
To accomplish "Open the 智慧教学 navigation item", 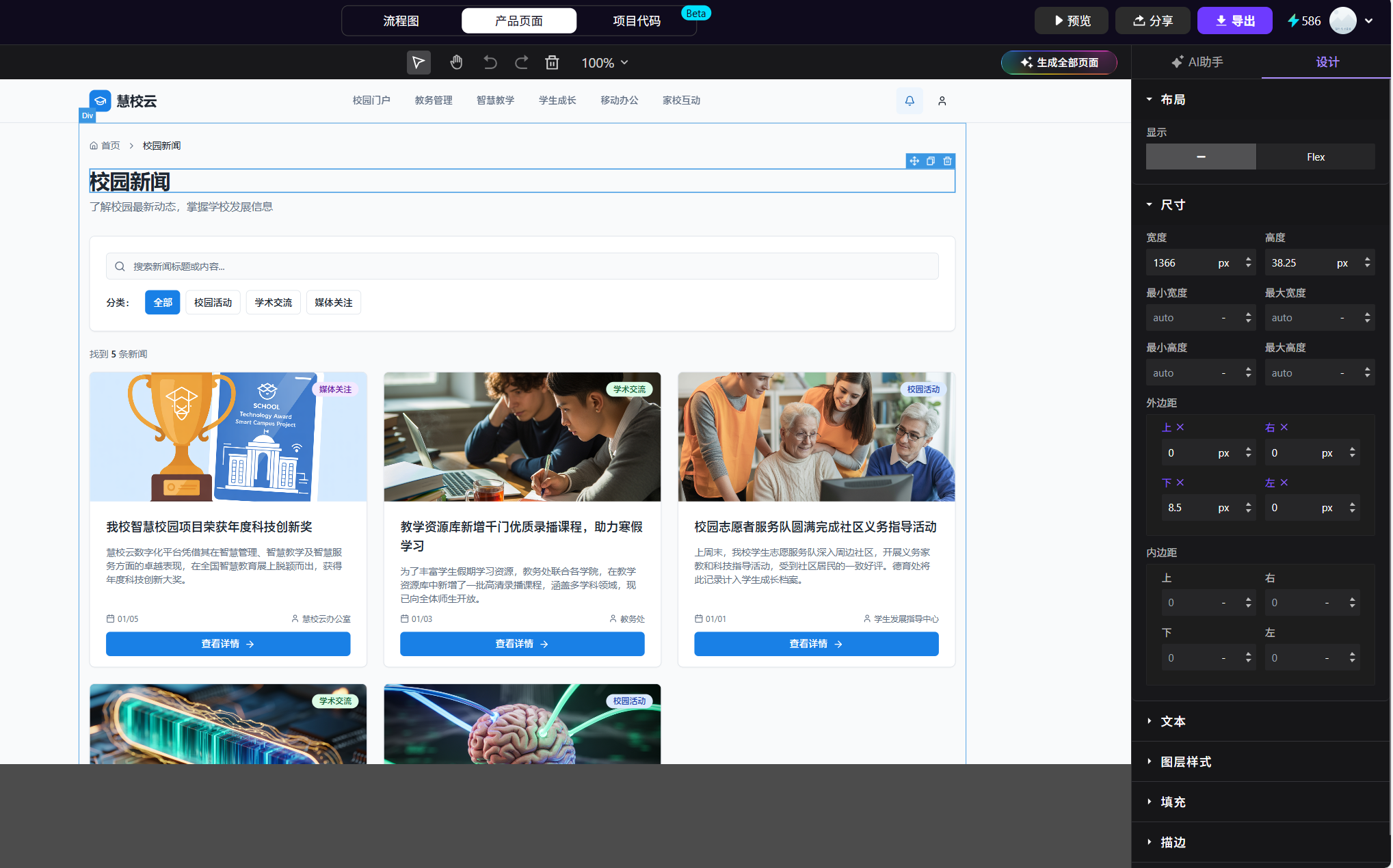I will click(x=495, y=100).
